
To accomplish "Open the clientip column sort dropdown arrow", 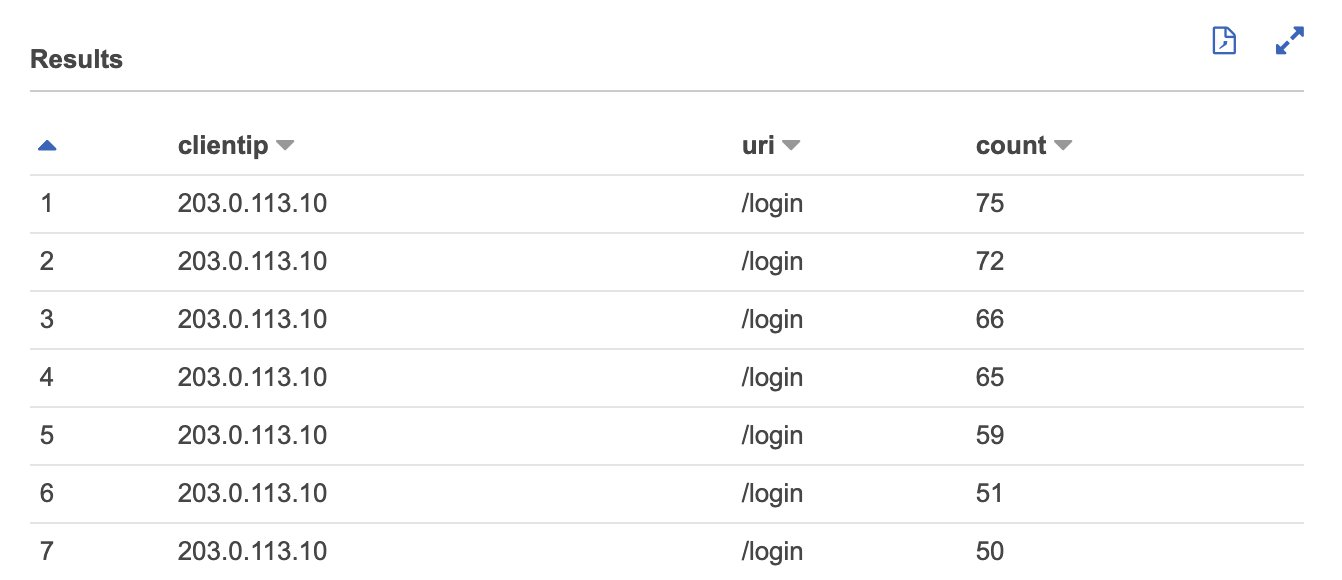I will 285,146.
